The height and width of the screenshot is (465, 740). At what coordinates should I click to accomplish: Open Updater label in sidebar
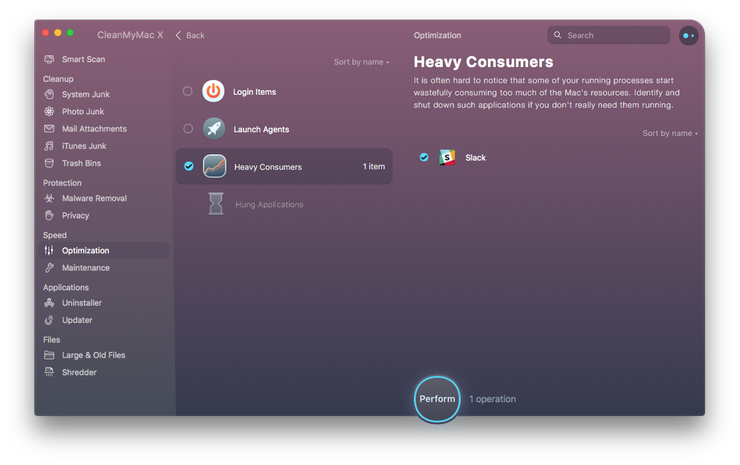[77, 320]
